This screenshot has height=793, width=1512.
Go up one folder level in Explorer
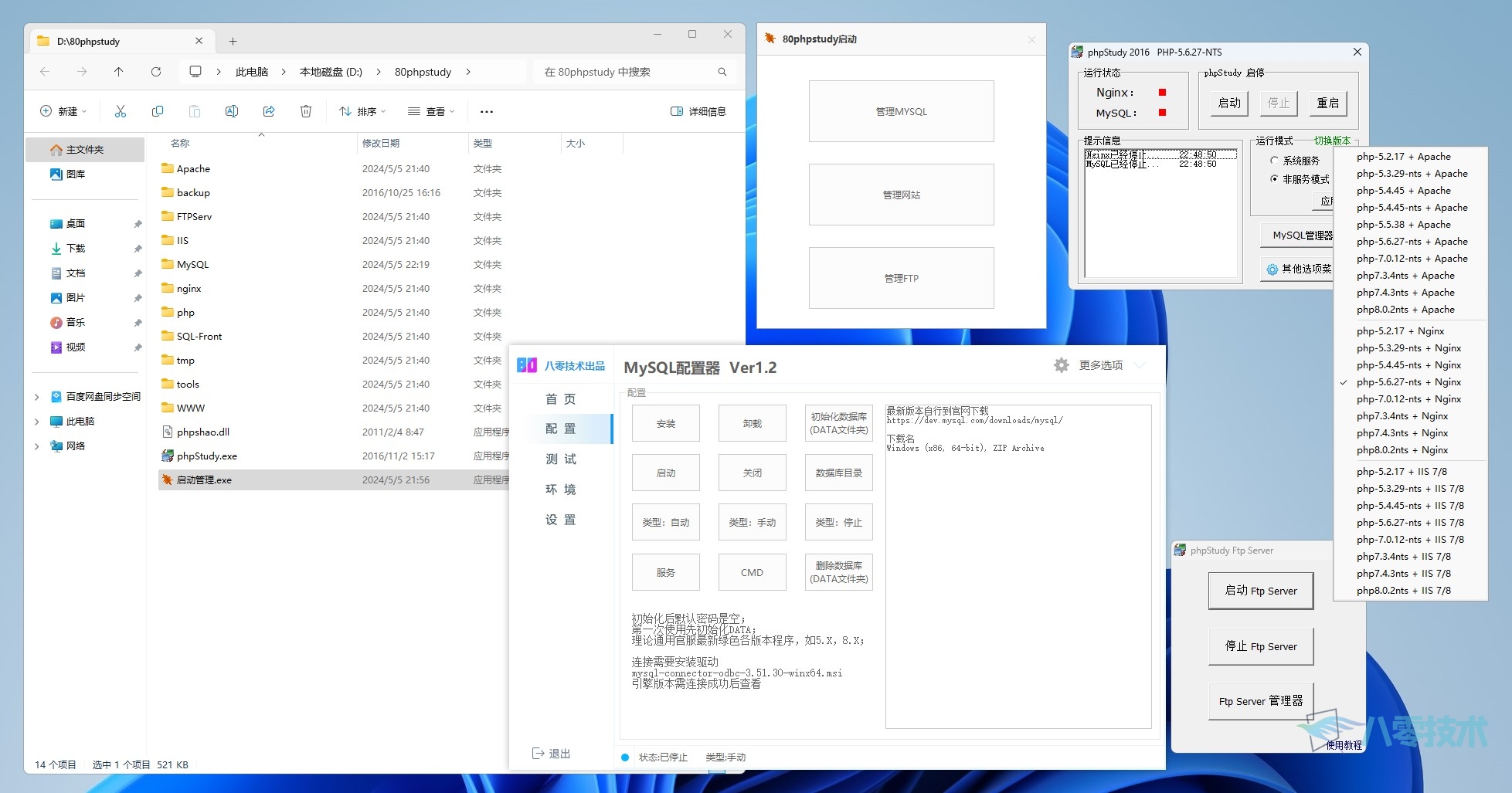coord(118,72)
